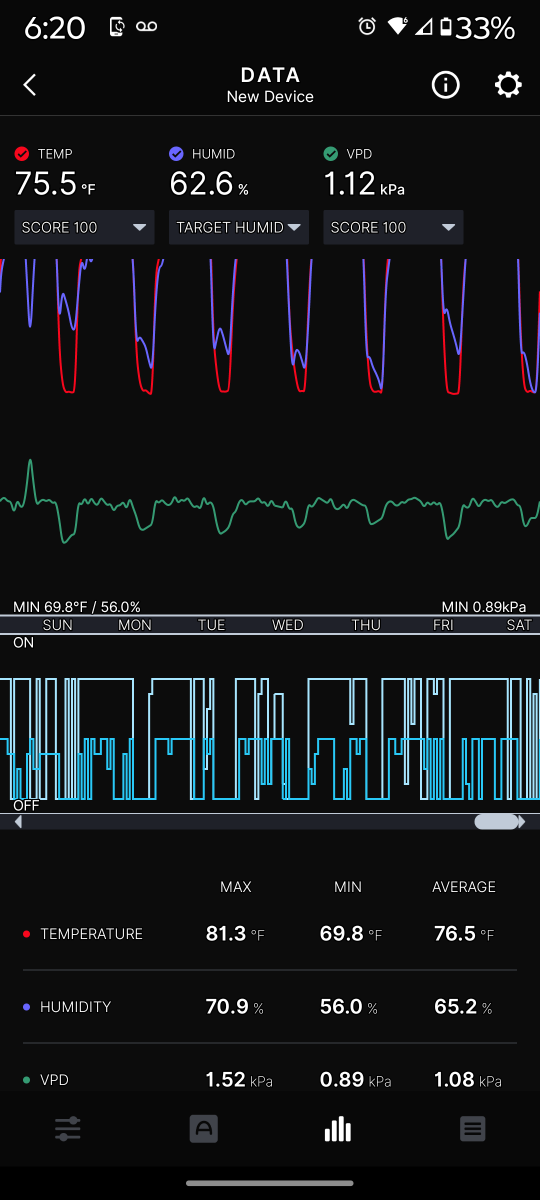Image resolution: width=540 pixels, height=1200 pixels.
Task: Uncheck the HUMID graph checkbox
Action: 176,154
